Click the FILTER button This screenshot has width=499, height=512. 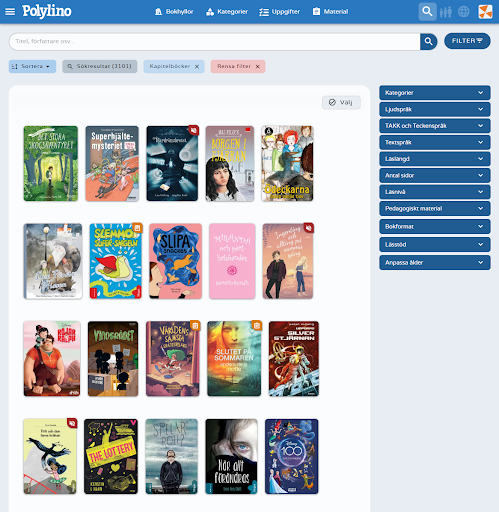[467, 41]
